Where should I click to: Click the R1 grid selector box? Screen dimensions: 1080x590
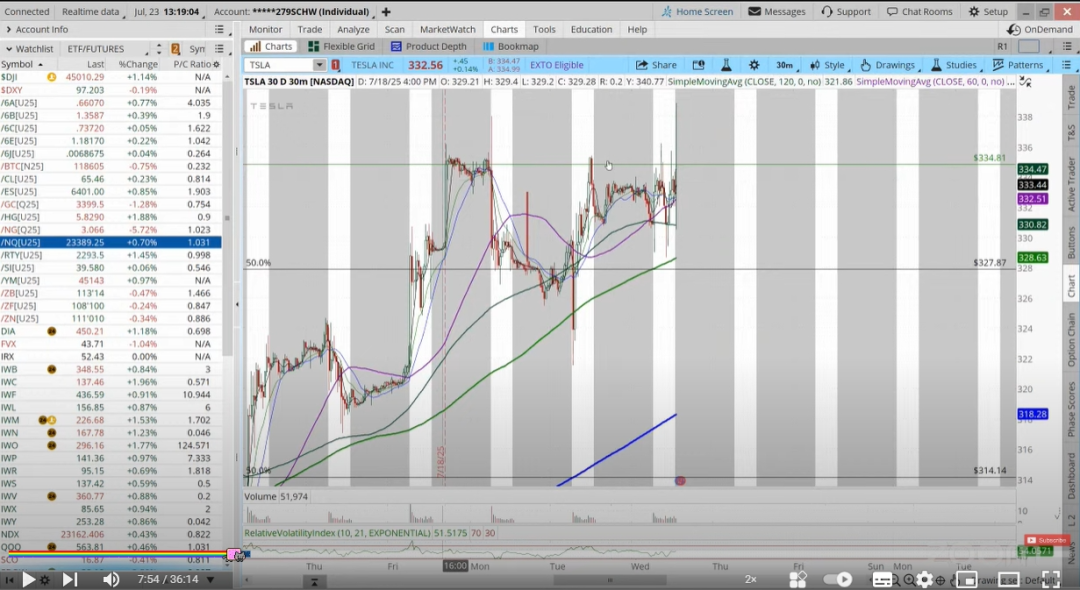(1028, 46)
